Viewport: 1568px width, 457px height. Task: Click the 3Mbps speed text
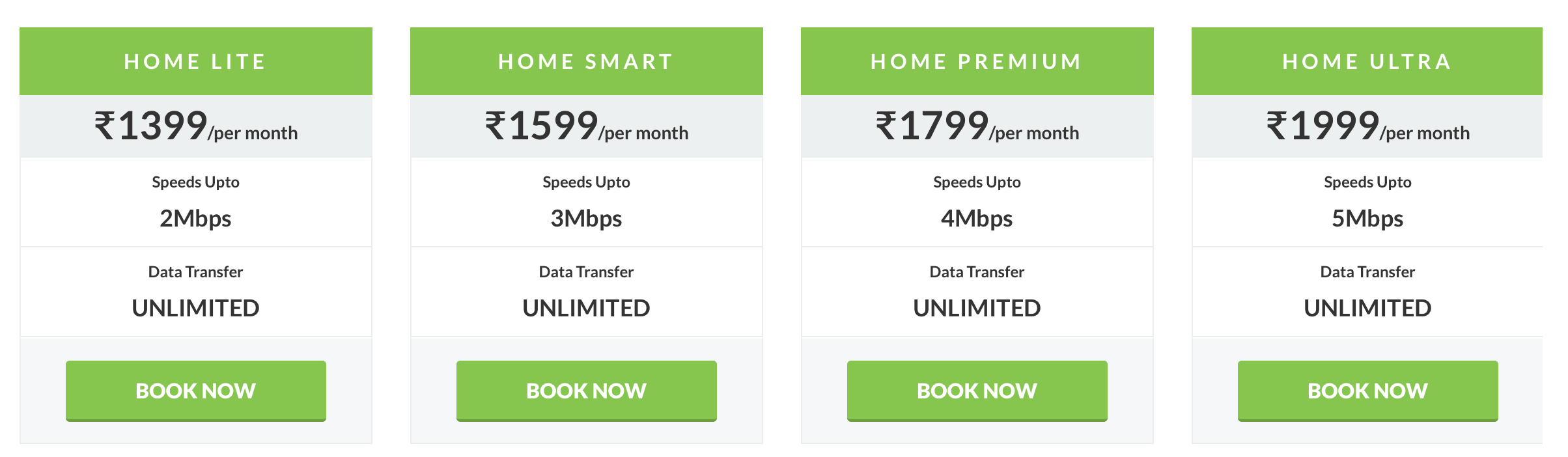586,219
